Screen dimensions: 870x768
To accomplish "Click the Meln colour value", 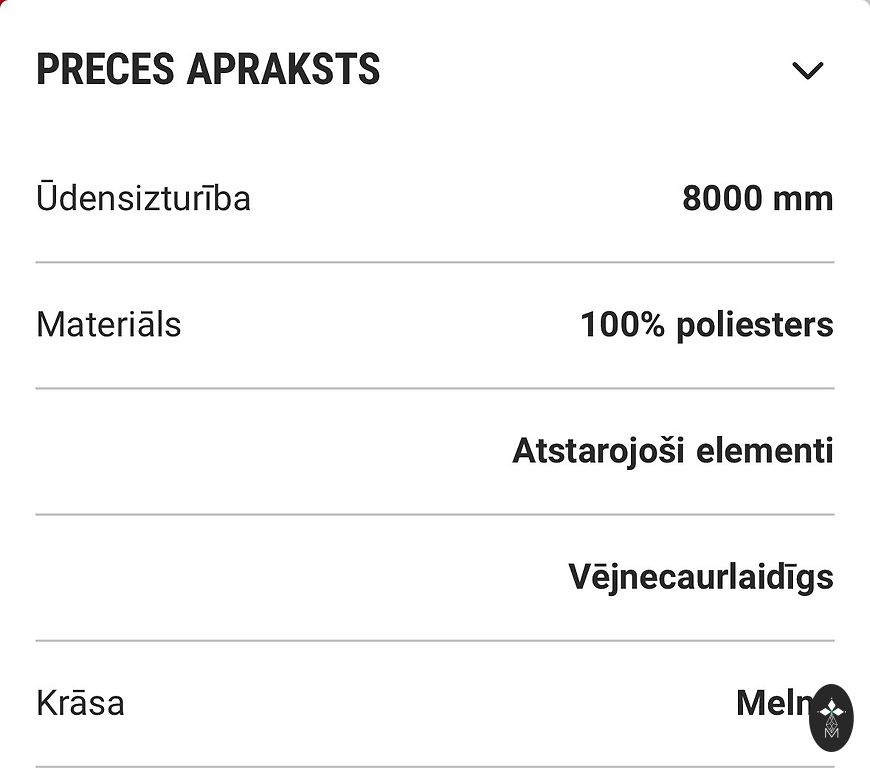I will click(x=772, y=703).
